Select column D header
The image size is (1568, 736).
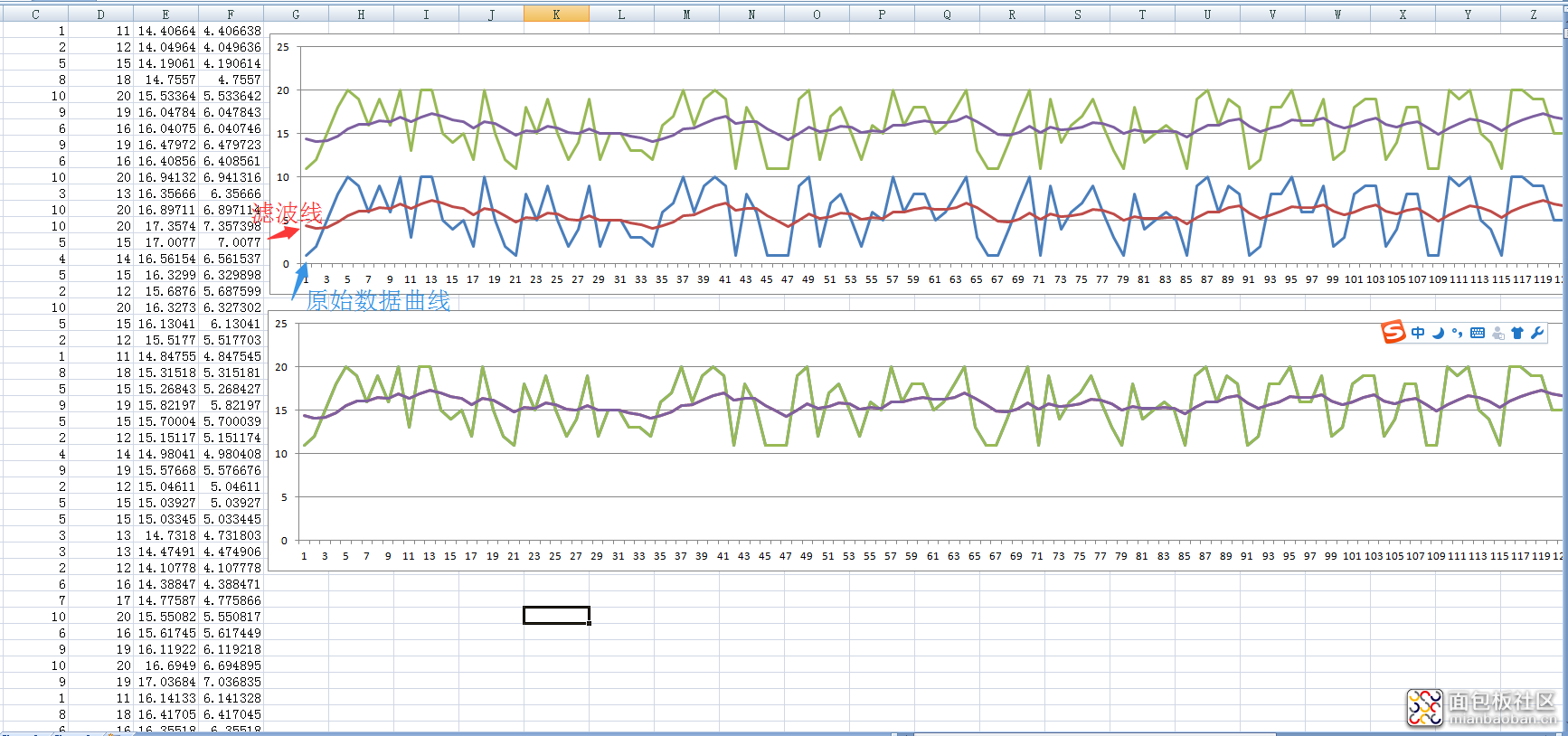click(100, 14)
